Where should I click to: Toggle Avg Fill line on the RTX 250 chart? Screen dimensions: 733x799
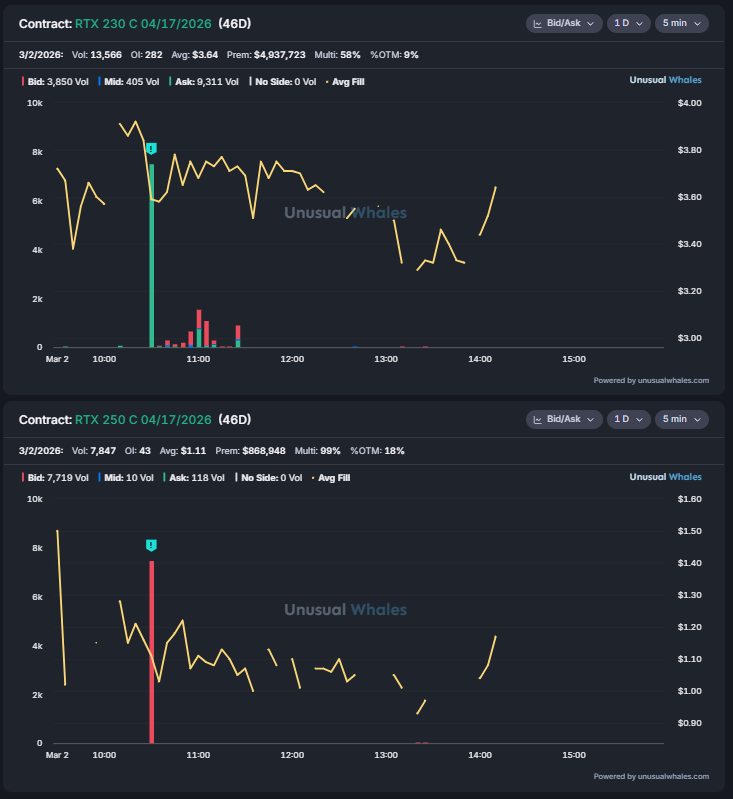point(335,477)
